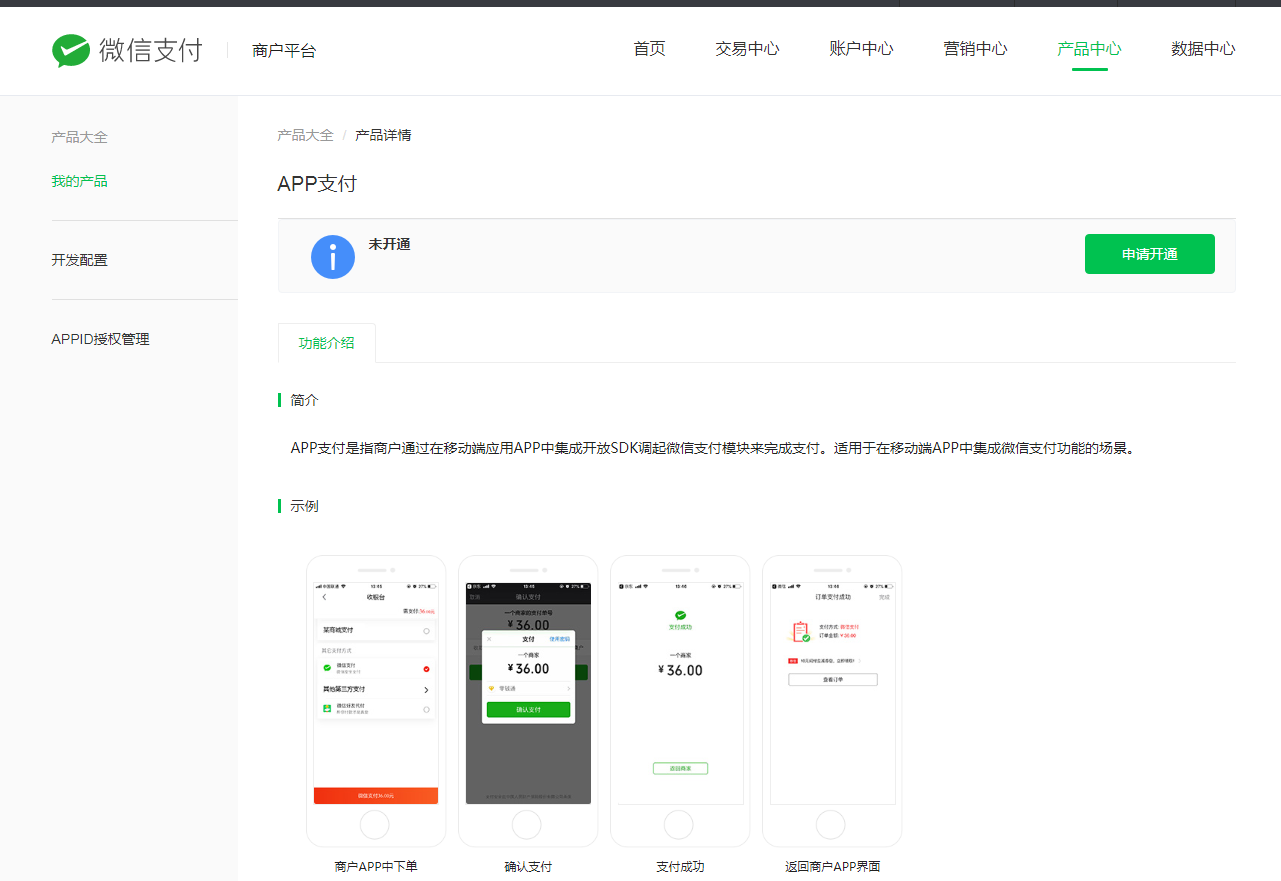The width and height of the screenshot is (1281, 881).
Task: Click the 支付成功 caption under the third phone
Action: click(x=680, y=867)
